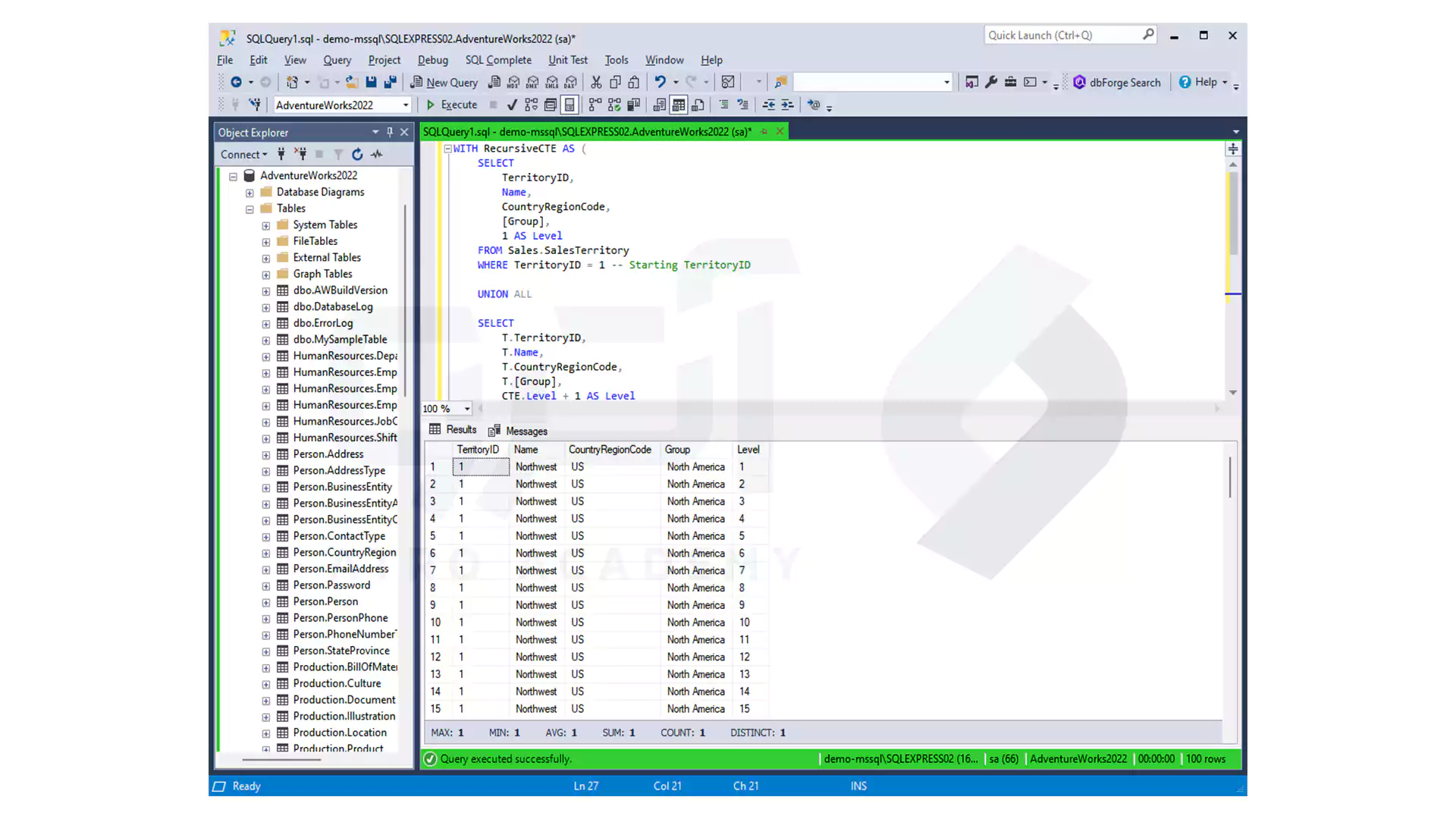1456x819 pixels.
Task: Toggle IntelliSense enabled button
Action: [x=570, y=105]
